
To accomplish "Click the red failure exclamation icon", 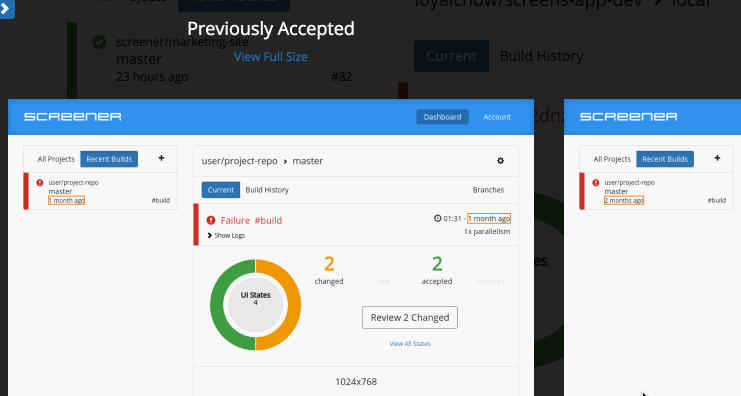I will 211,220.
